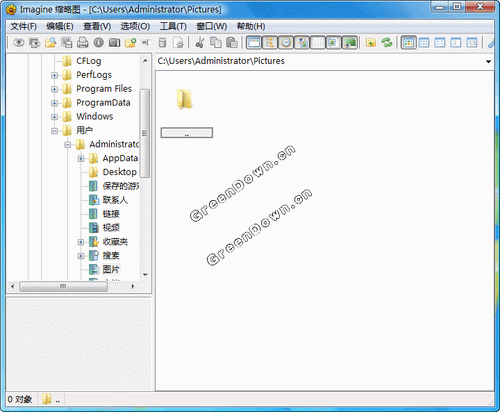Toggle the preview panel landscape button
The width and height of the screenshot is (500, 412).
coord(349,43)
